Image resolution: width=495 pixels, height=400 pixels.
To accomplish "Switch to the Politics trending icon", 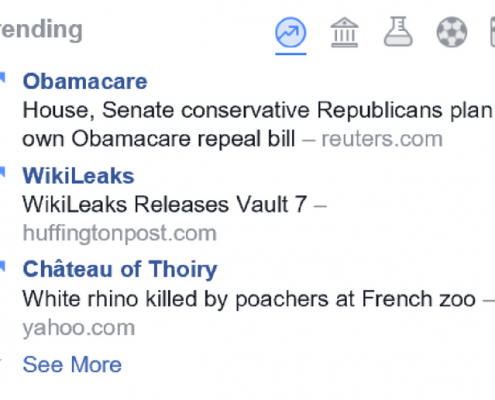I will coord(344,33).
